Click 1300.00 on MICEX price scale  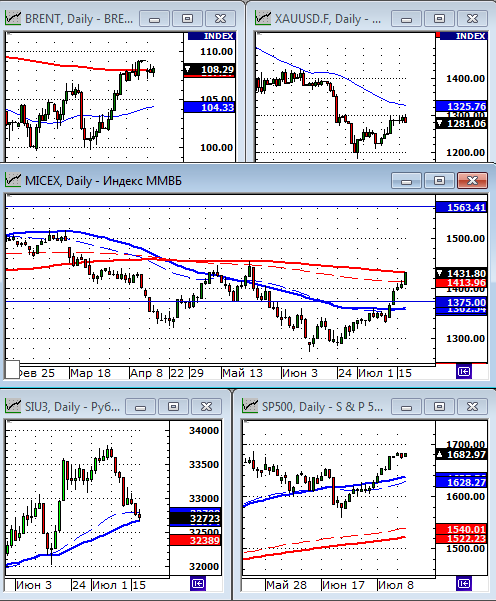tap(465, 338)
